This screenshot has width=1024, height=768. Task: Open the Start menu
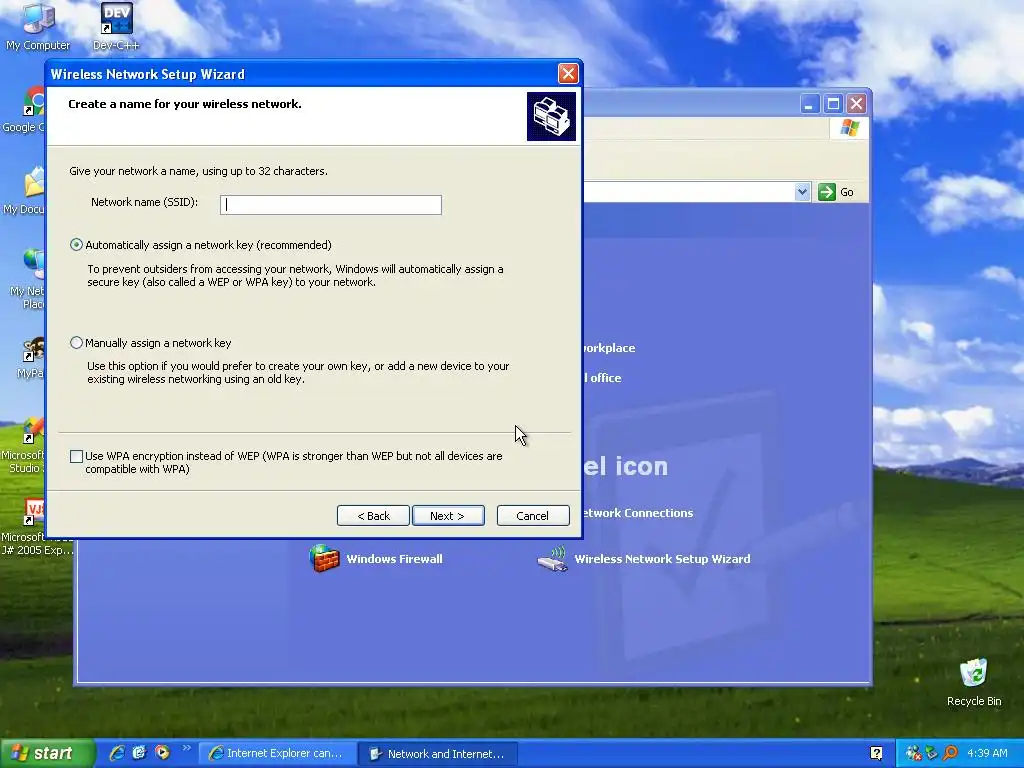46,754
